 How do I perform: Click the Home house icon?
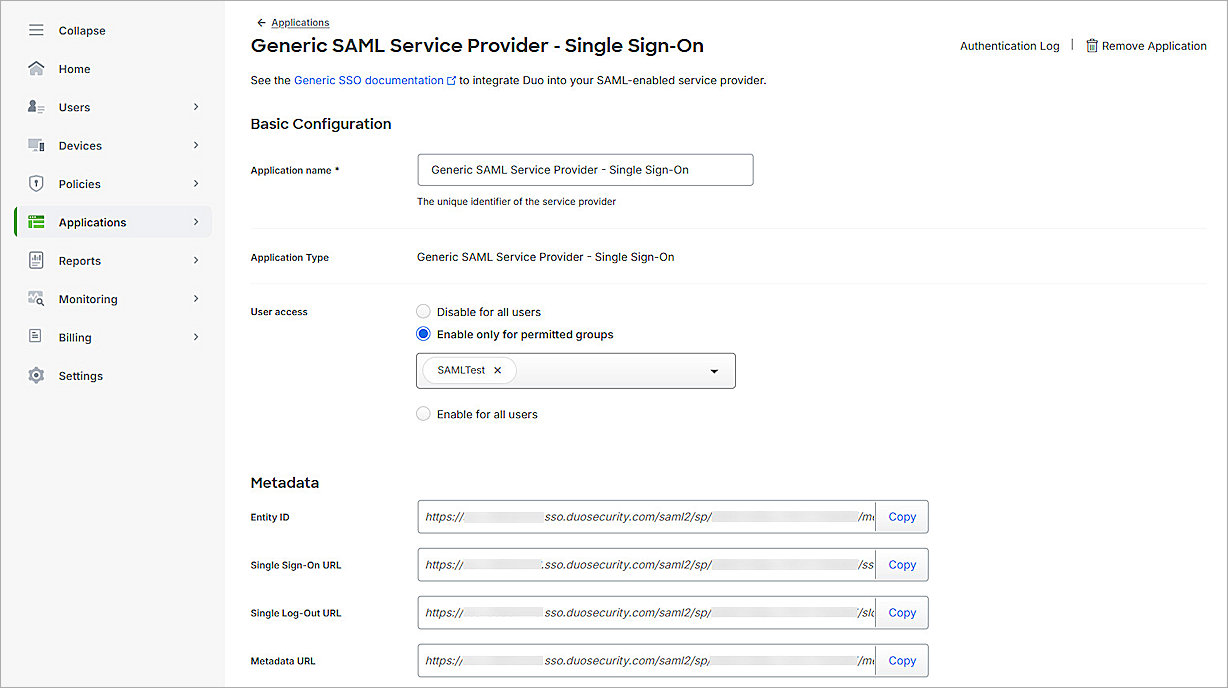pyautogui.click(x=36, y=69)
